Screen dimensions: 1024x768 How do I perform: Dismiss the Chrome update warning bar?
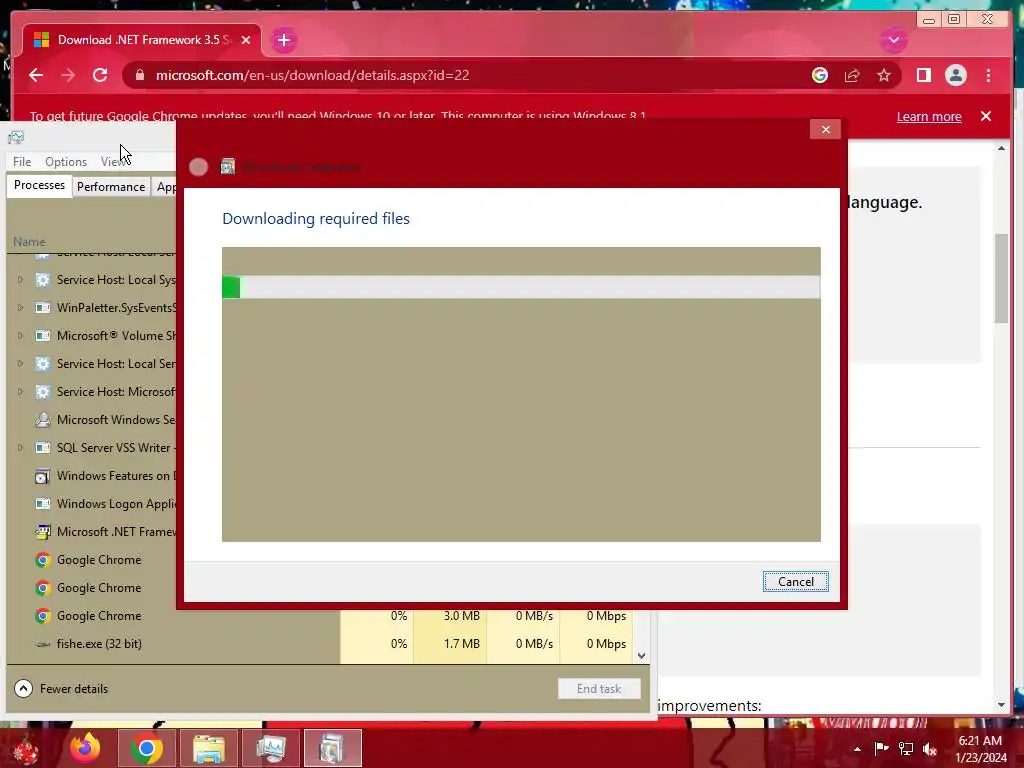pyautogui.click(x=985, y=116)
